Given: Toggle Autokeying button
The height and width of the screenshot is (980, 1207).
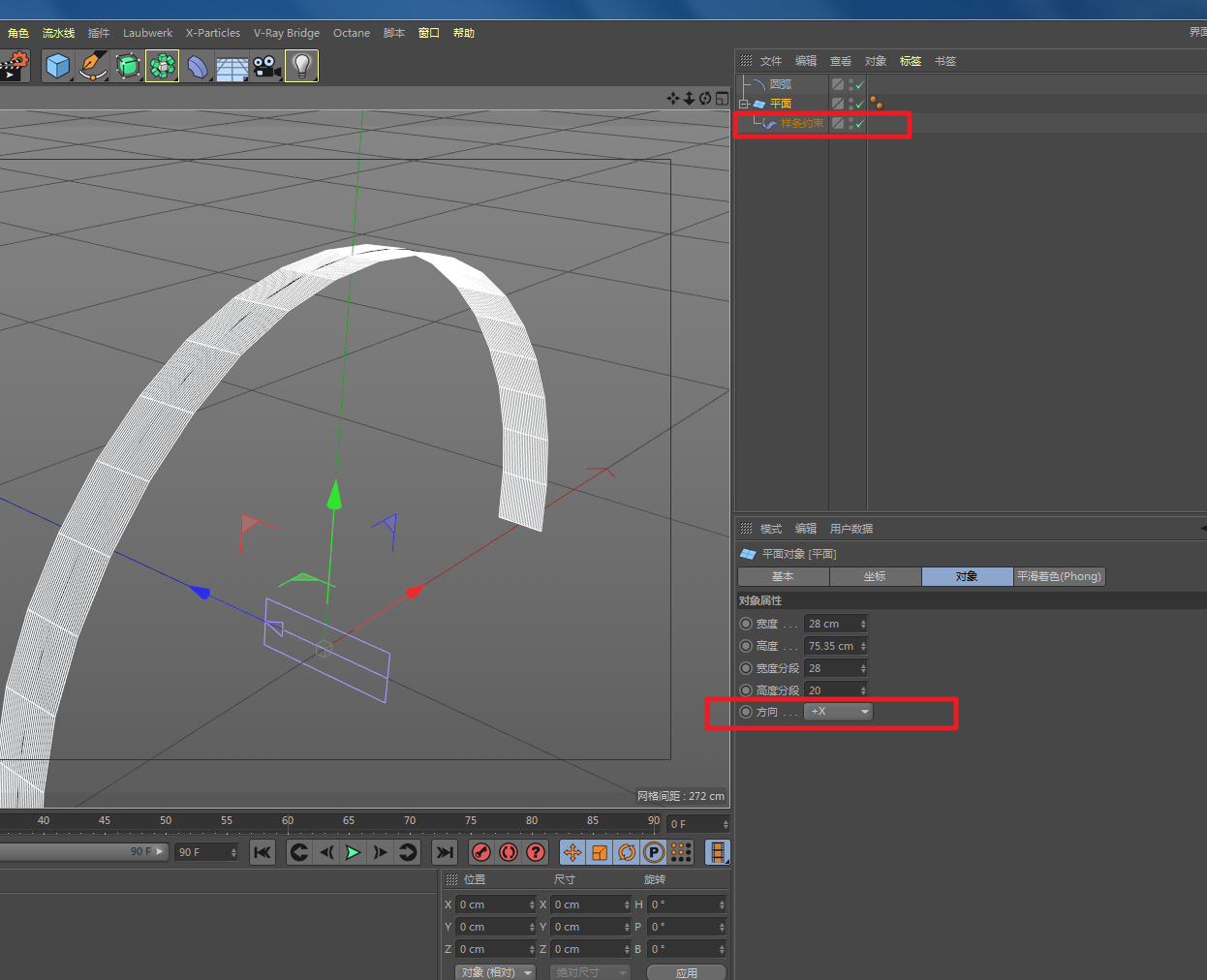Looking at the screenshot, I should [x=509, y=852].
